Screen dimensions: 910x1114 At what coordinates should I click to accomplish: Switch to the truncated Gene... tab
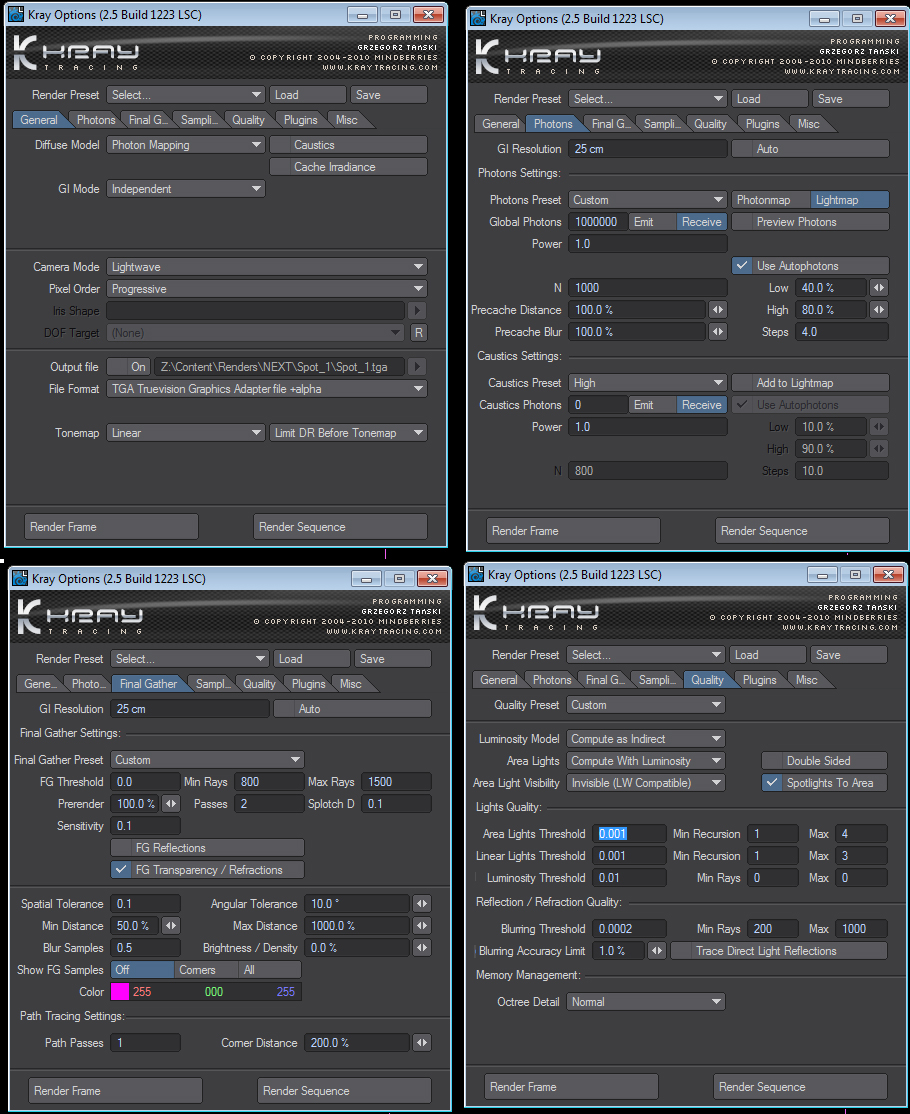pyautogui.click(x=40, y=684)
